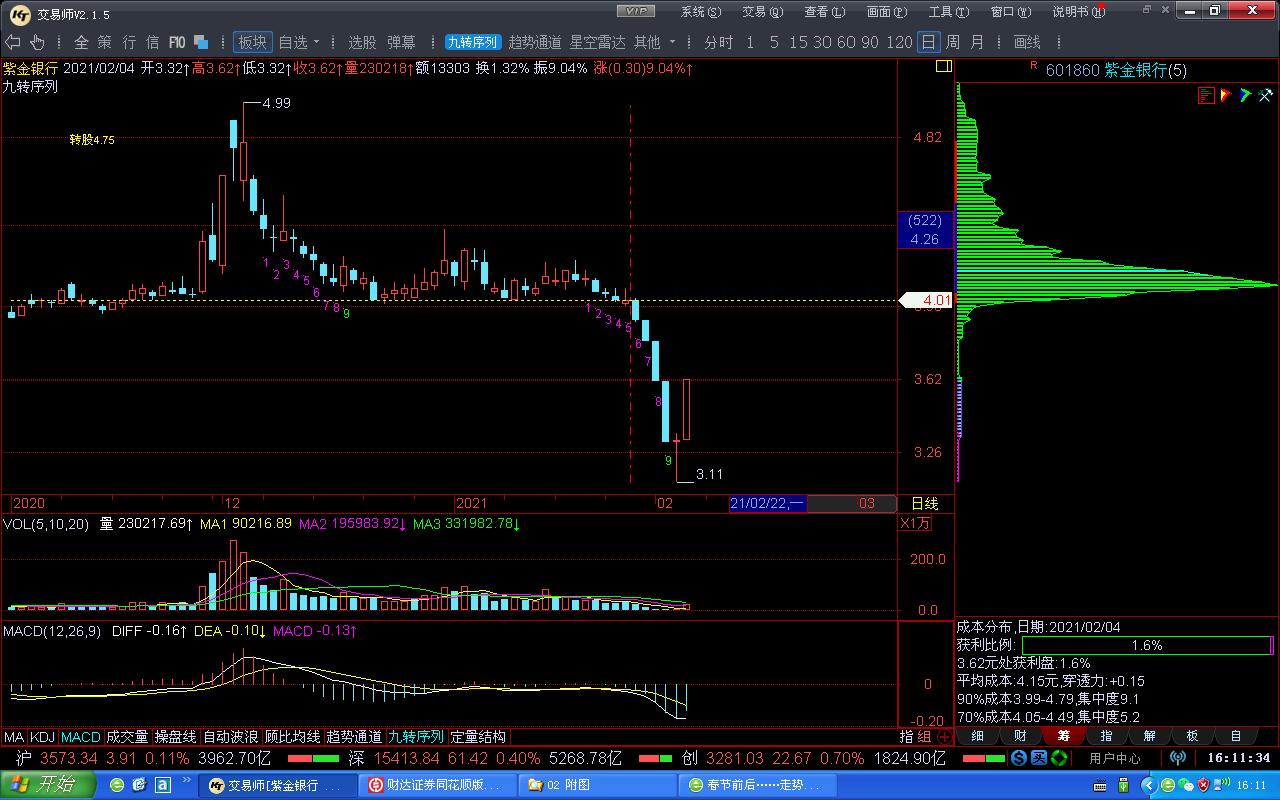Select the 成交量 indicator tab
This screenshot has height=800, width=1280.
click(x=127, y=737)
